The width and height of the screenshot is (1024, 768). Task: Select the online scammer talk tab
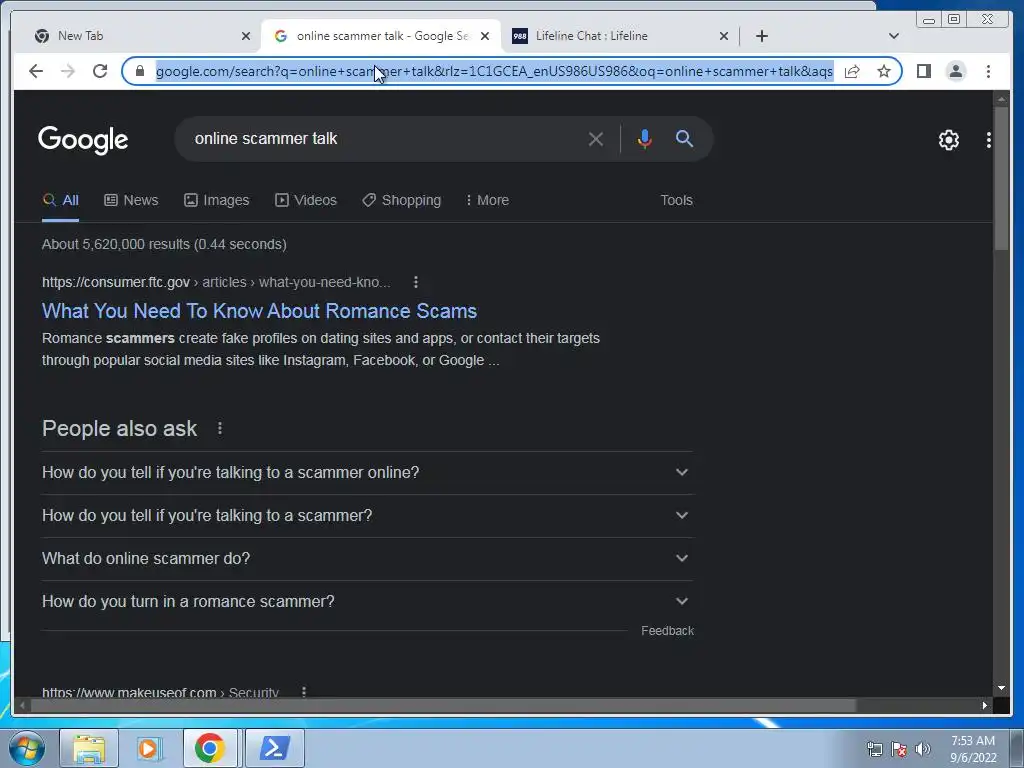tap(381, 36)
